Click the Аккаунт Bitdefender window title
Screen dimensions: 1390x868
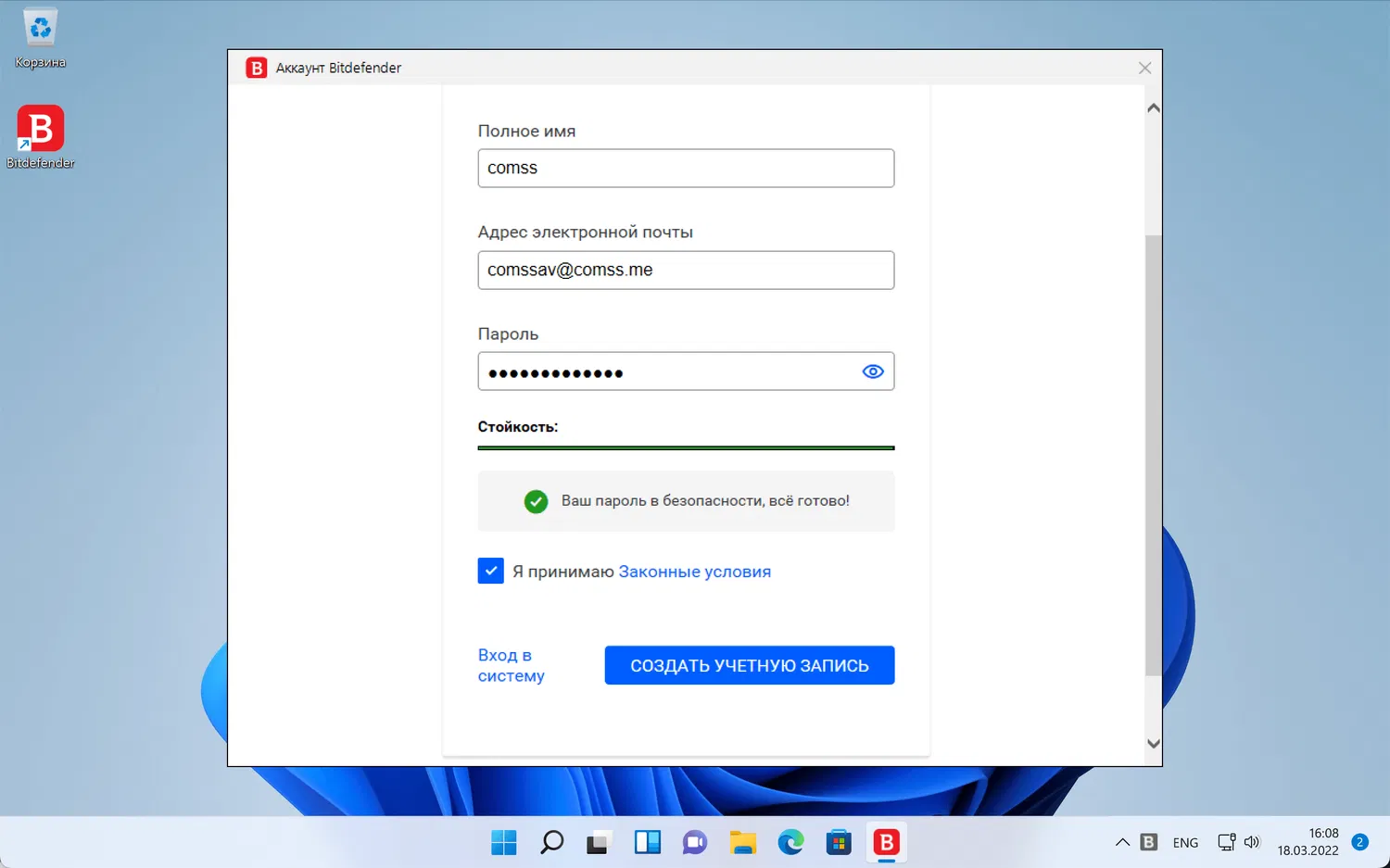[339, 68]
